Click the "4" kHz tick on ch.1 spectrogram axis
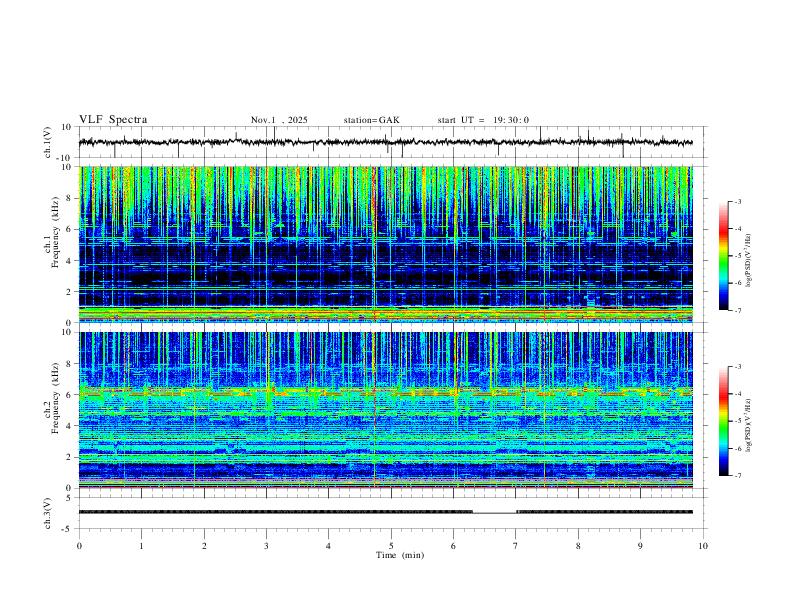The width and height of the screenshot is (792, 612). coord(69,261)
